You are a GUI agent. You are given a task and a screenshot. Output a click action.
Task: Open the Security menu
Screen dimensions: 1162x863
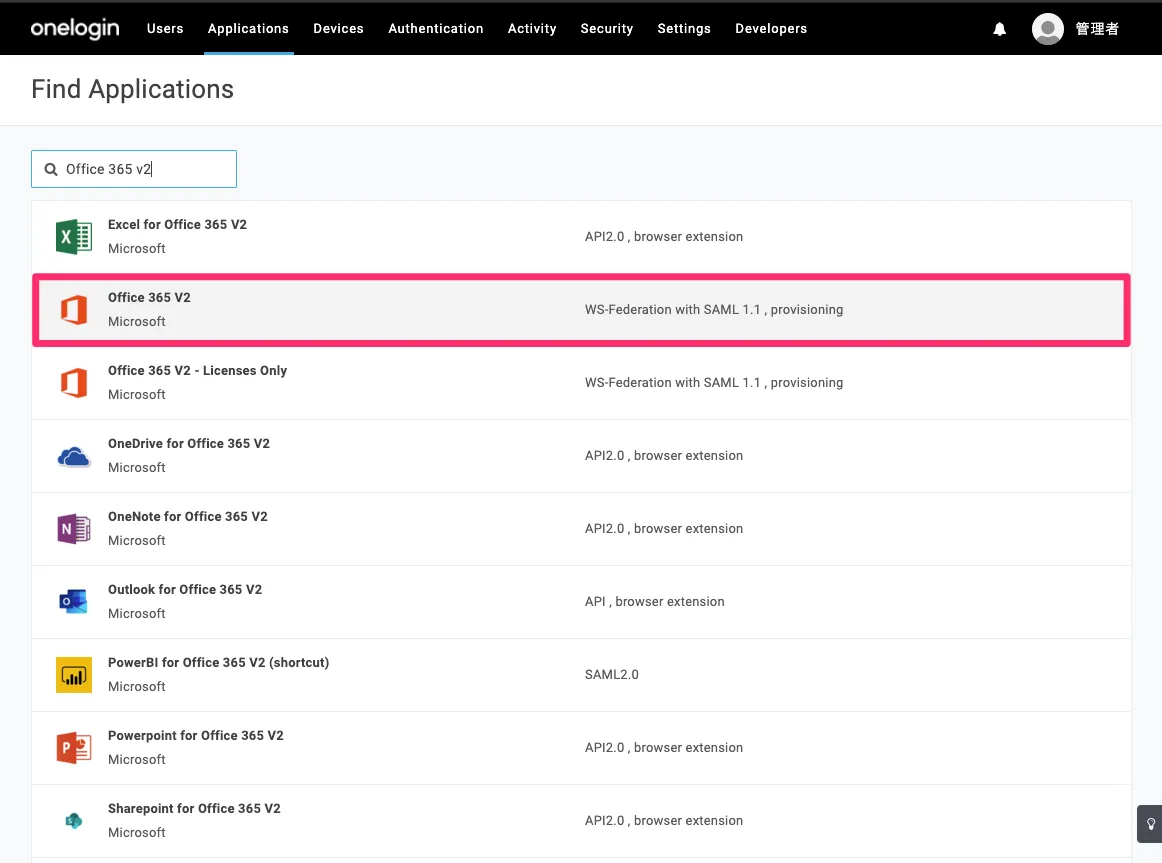click(607, 29)
